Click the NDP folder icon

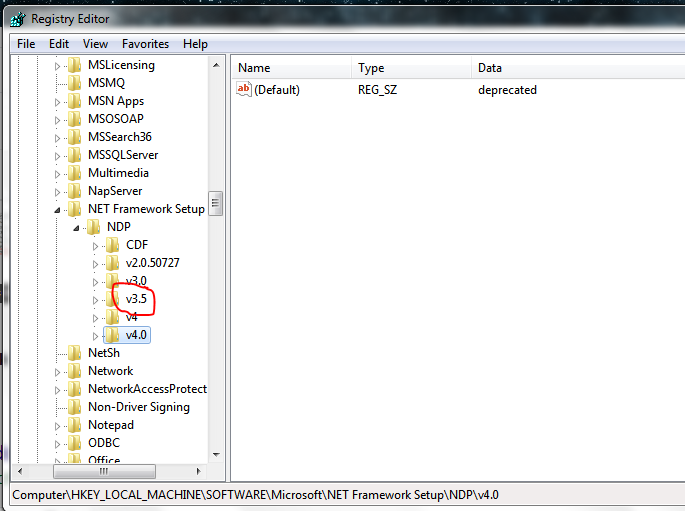[93, 227]
